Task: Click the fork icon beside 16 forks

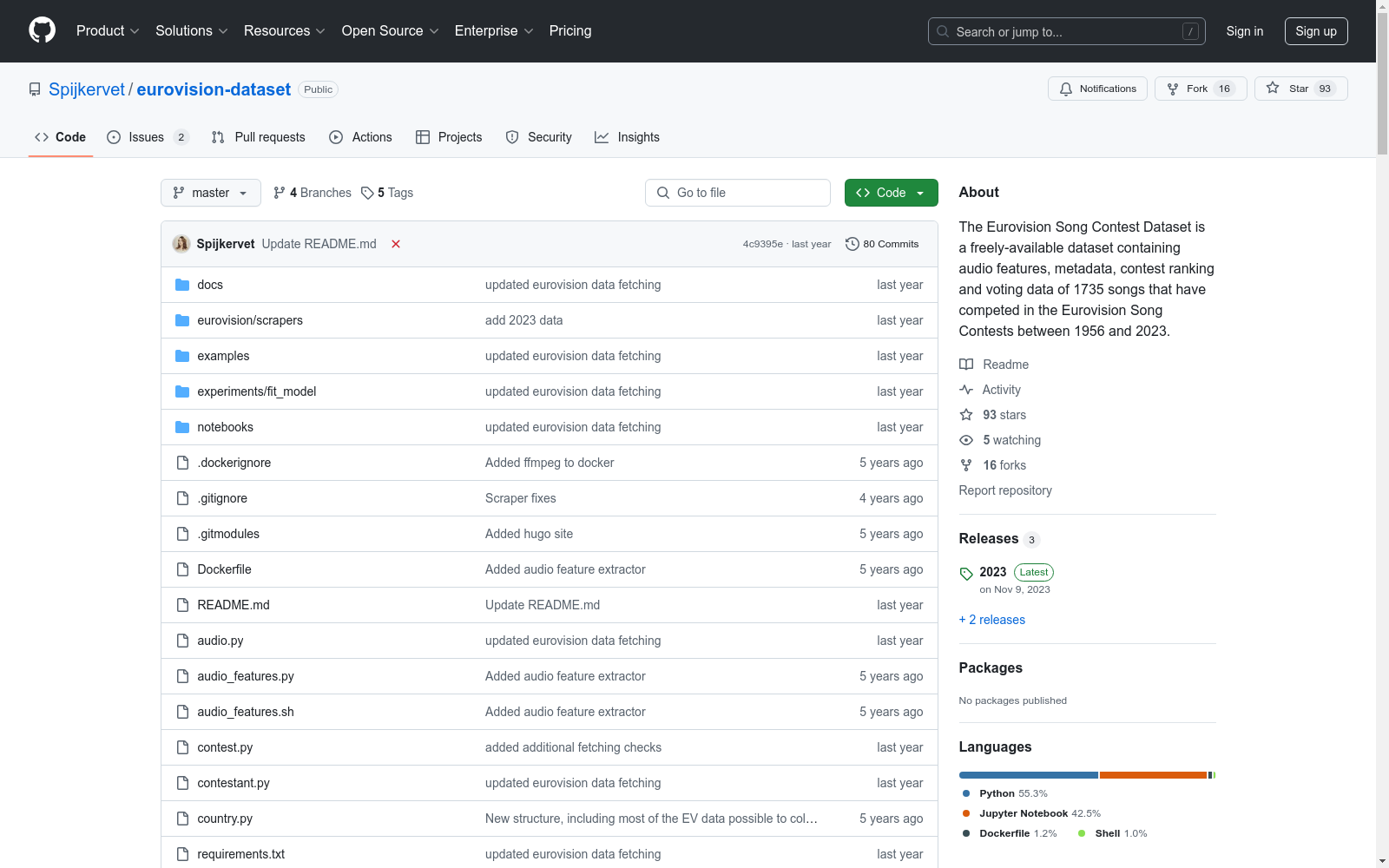Action: point(966,465)
